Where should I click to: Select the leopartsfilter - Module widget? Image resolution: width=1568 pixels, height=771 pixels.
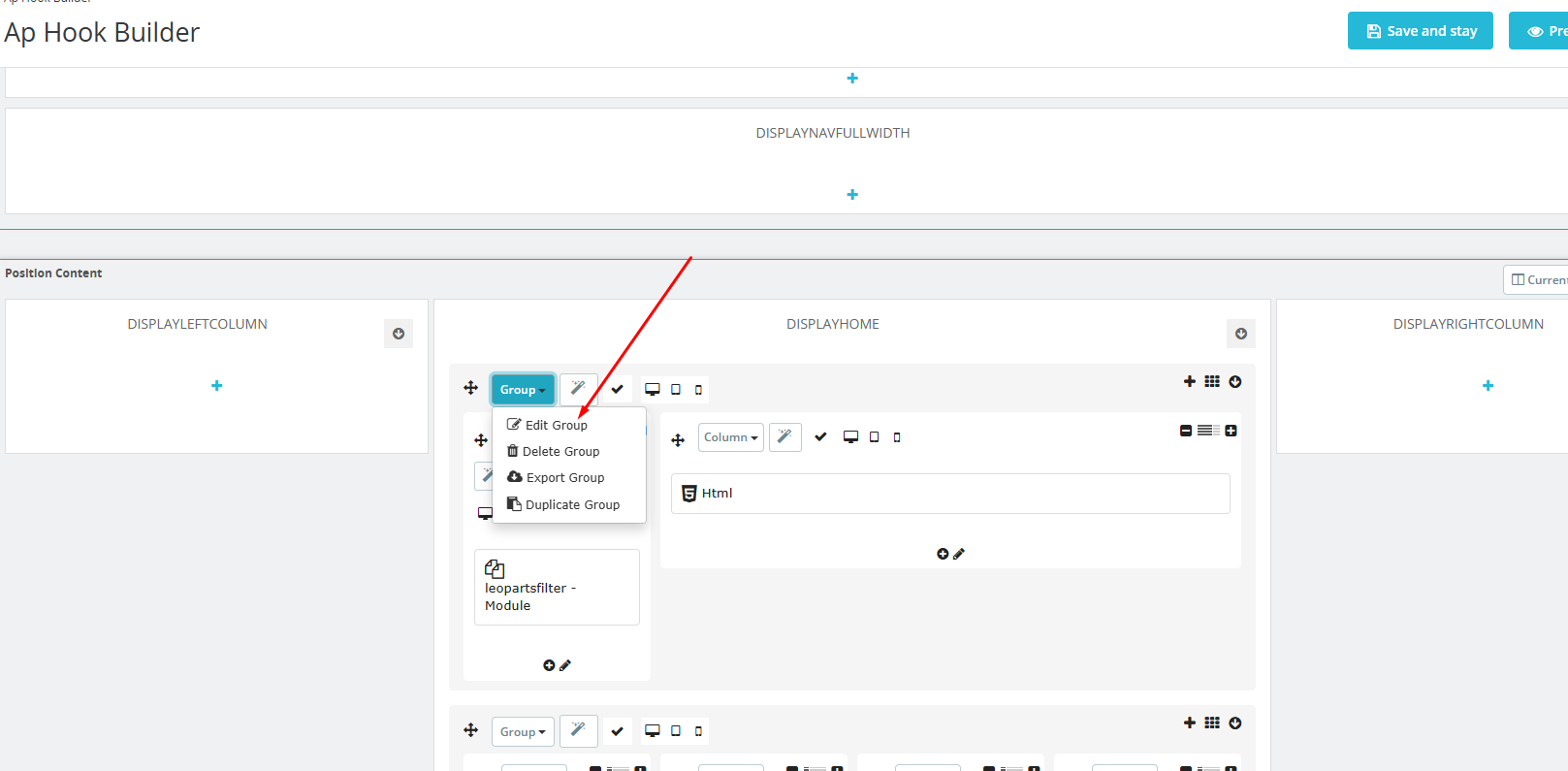pos(557,587)
